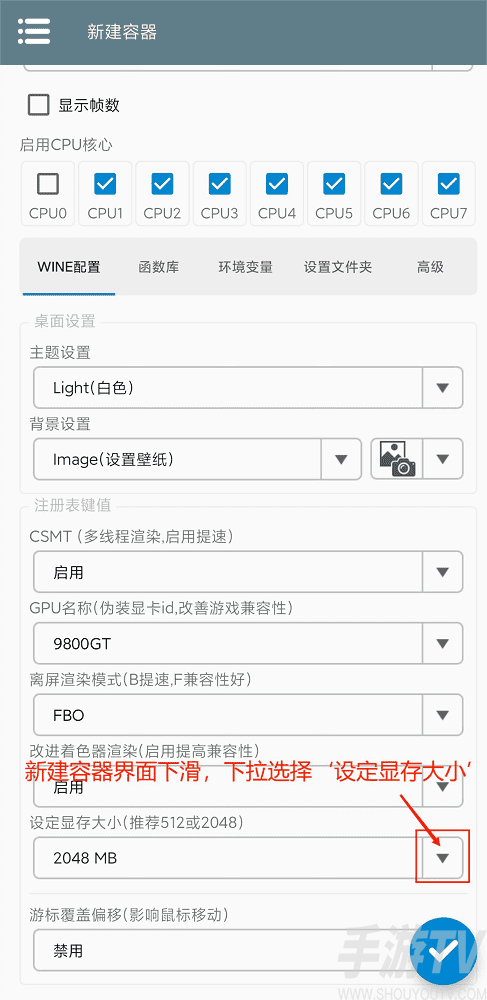Go to the 高级 tab
Image resolution: width=487 pixels, height=1000 pixels.
(430, 267)
